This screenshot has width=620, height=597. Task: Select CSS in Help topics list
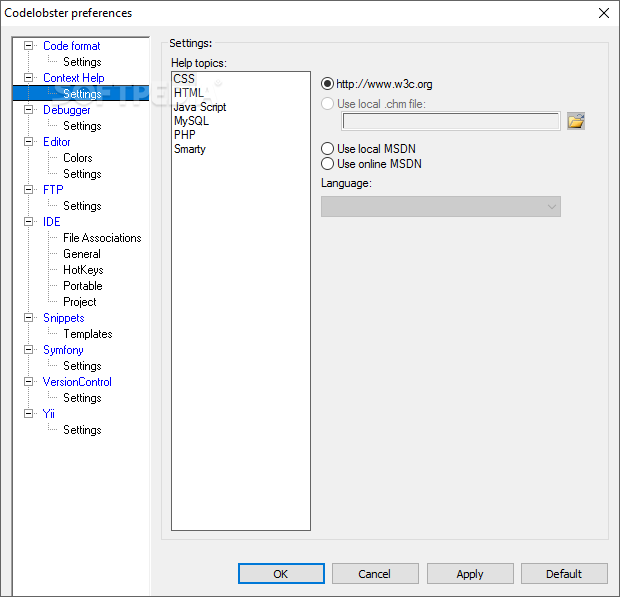(184, 79)
